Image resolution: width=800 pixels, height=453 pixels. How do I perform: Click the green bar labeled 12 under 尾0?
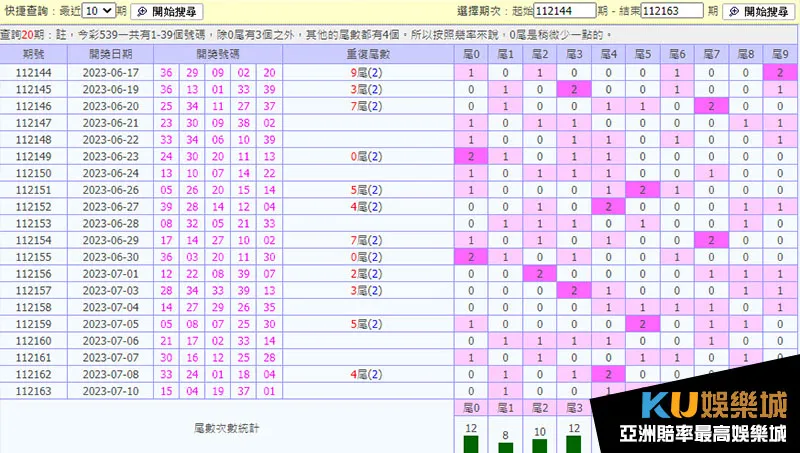point(471,444)
